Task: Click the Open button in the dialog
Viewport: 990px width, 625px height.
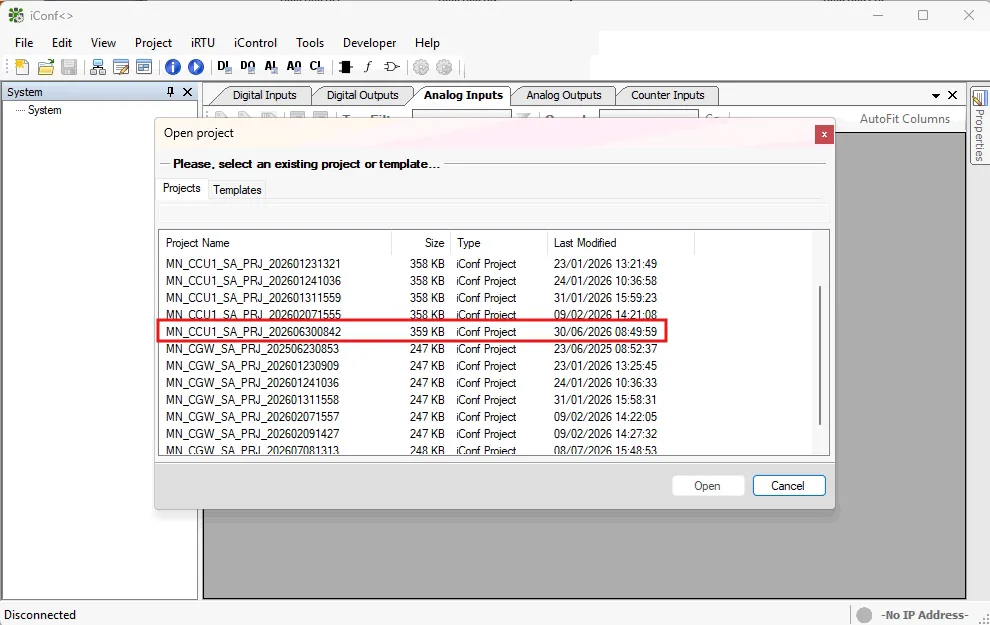Action: (x=707, y=485)
